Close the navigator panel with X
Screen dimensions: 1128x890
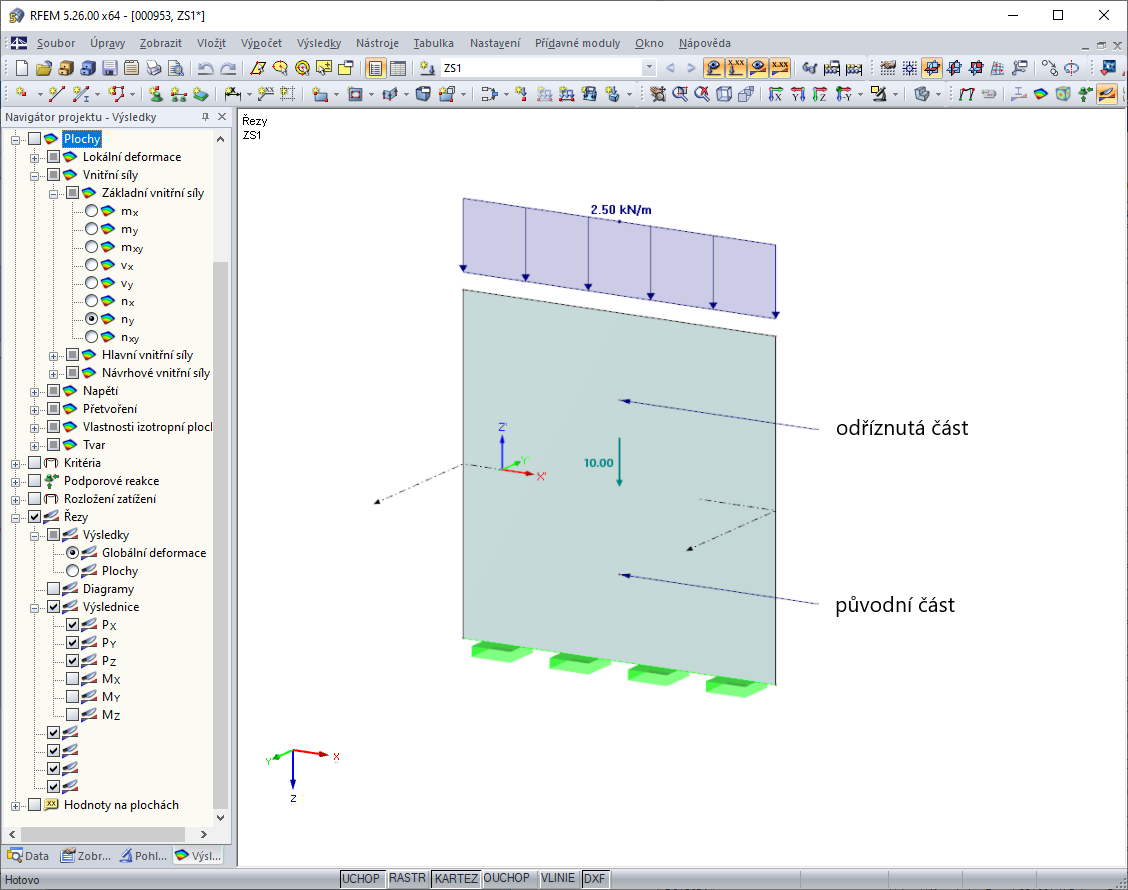coord(222,117)
